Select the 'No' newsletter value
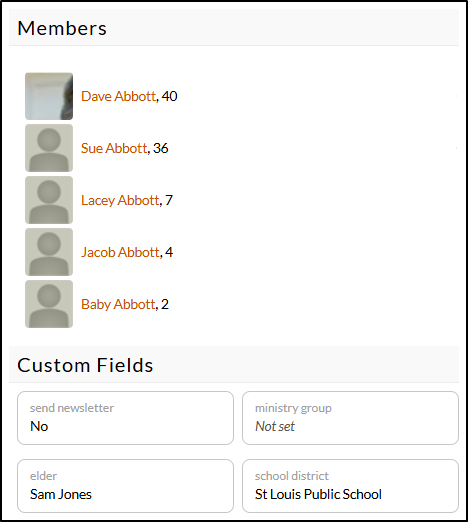The height and width of the screenshot is (522, 468). click(x=39, y=426)
